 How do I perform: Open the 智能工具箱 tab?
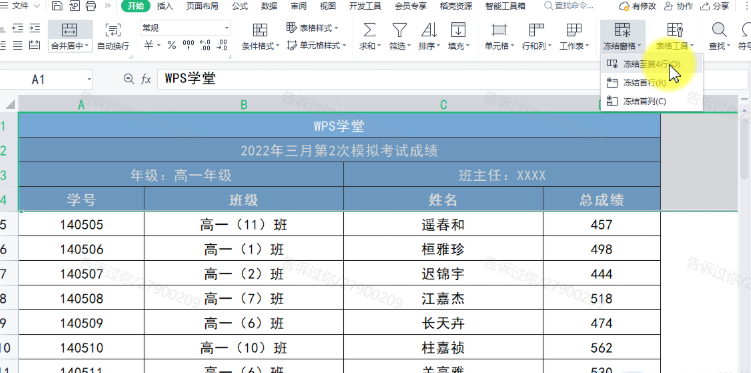(505, 6)
